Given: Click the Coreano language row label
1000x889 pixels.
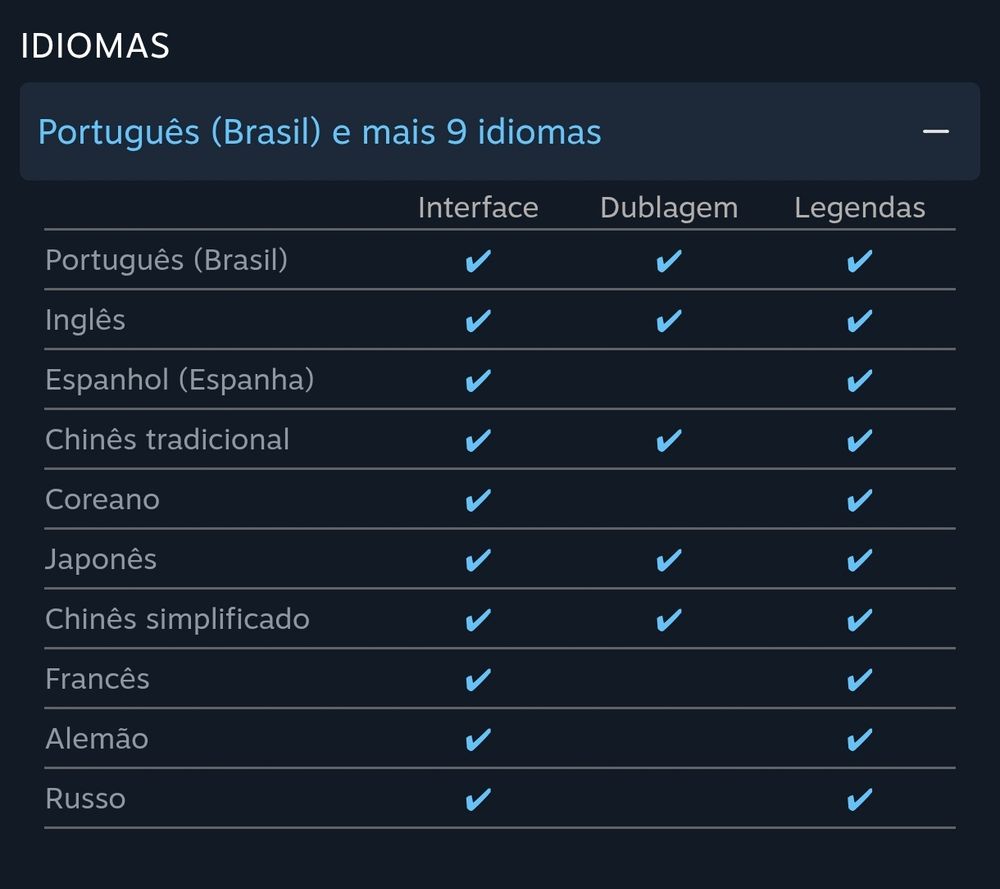Looking at the screenshot, I should point(102,500).
